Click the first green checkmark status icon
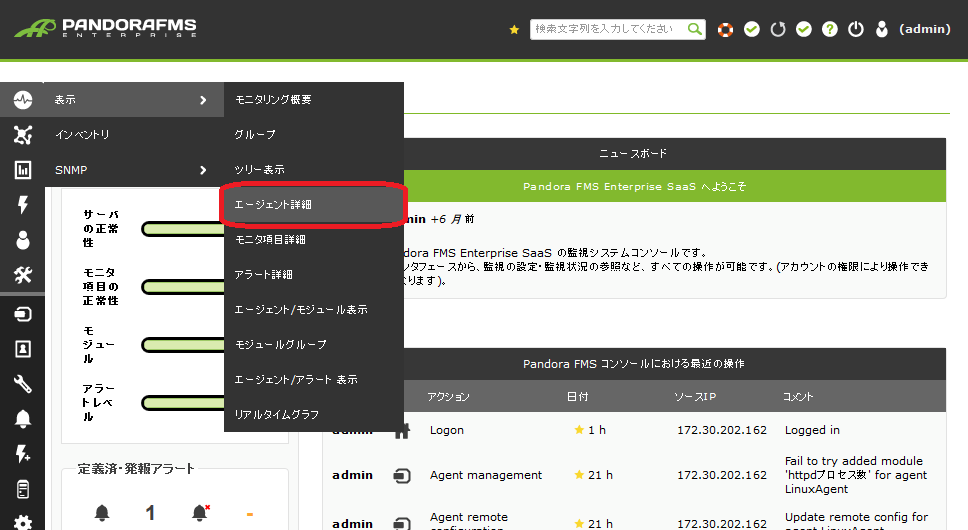The height and width of the screenshot is (530, 968). point(751,29)
